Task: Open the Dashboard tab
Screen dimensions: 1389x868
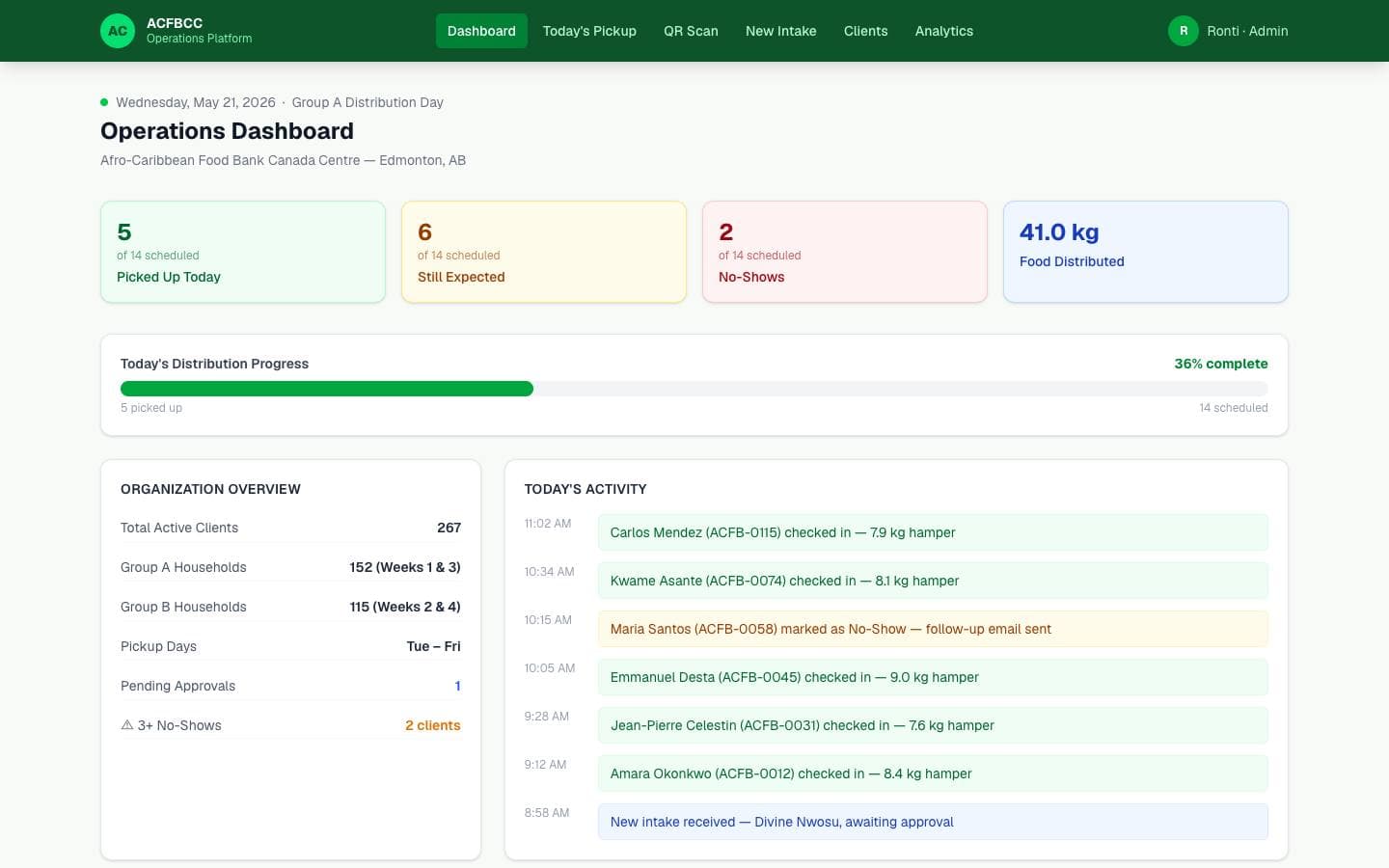Action: pyautogui.click(x=481, y=31)
